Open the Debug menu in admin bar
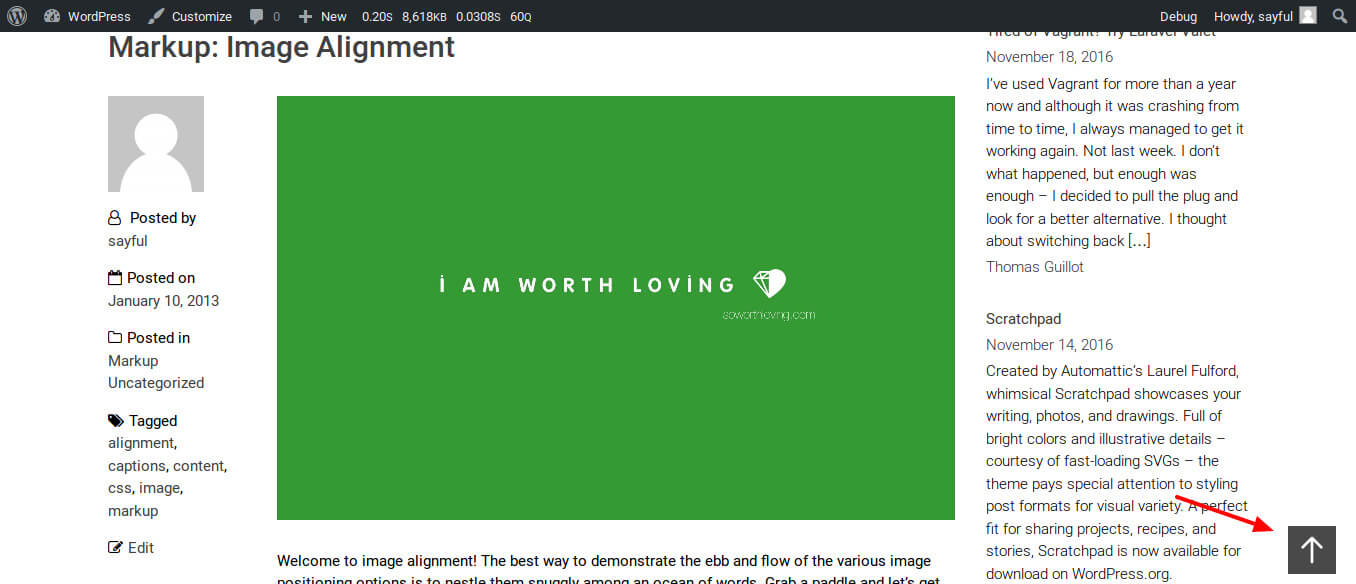This screenshot has height=584, width=1356. pyautogui.click(x=1178, y=16)
